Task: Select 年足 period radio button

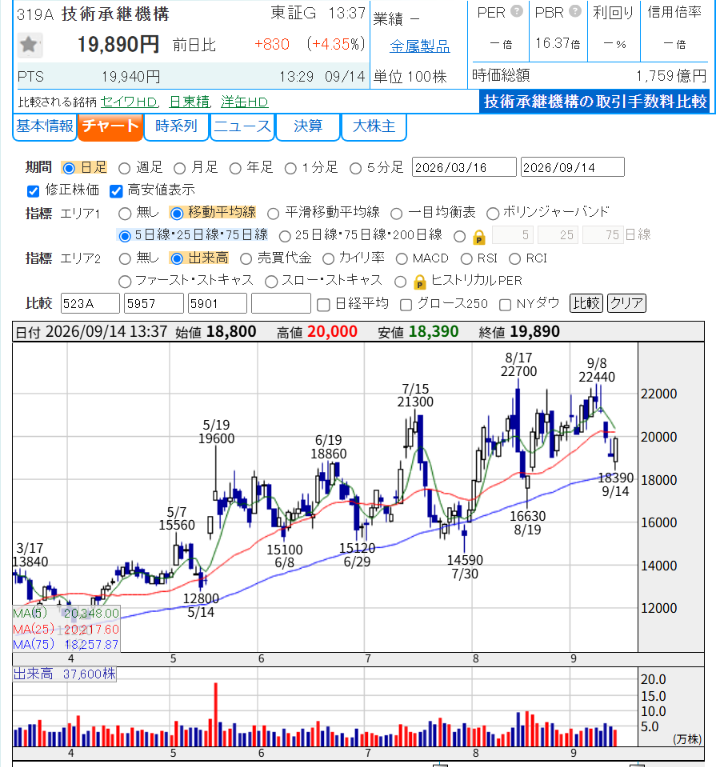Action: [235, 169]
